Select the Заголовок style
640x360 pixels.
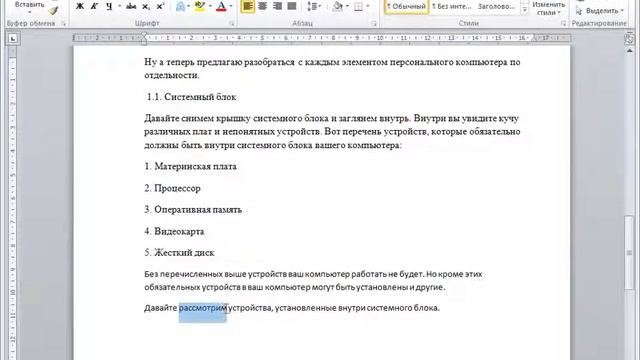pyautogui.click(x=496, y=7)
